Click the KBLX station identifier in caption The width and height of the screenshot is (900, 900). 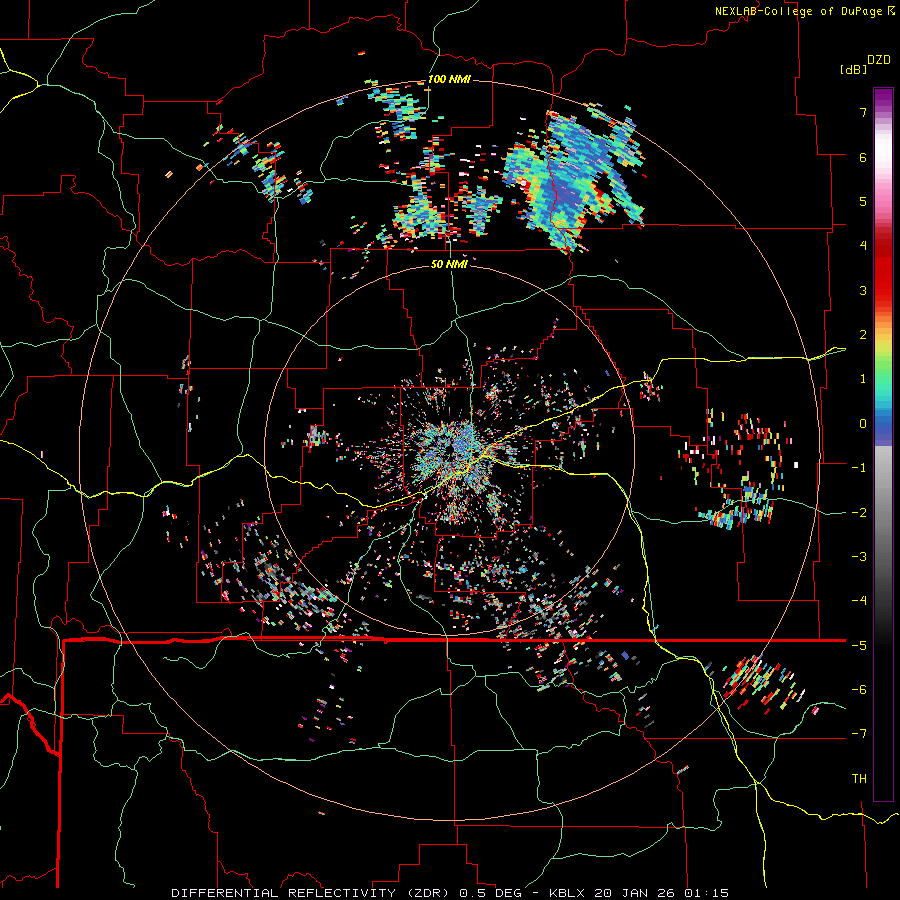(x=568, y=893)
